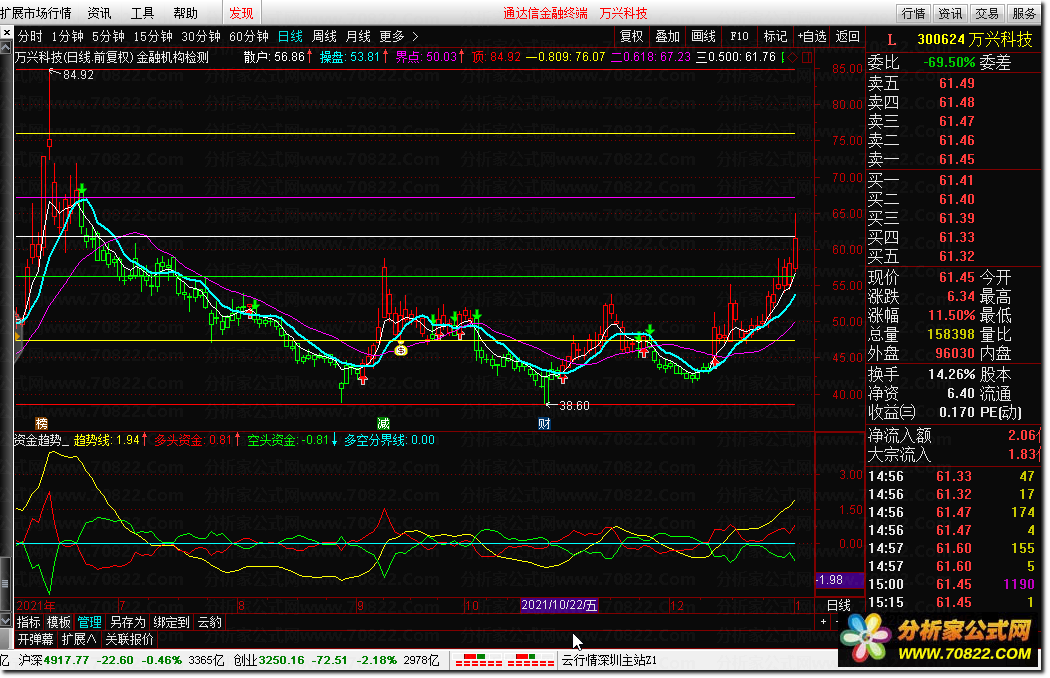Click the left red-green connection indicator in status bar
Screen dimensions: 1050x678
coord(478,660)
